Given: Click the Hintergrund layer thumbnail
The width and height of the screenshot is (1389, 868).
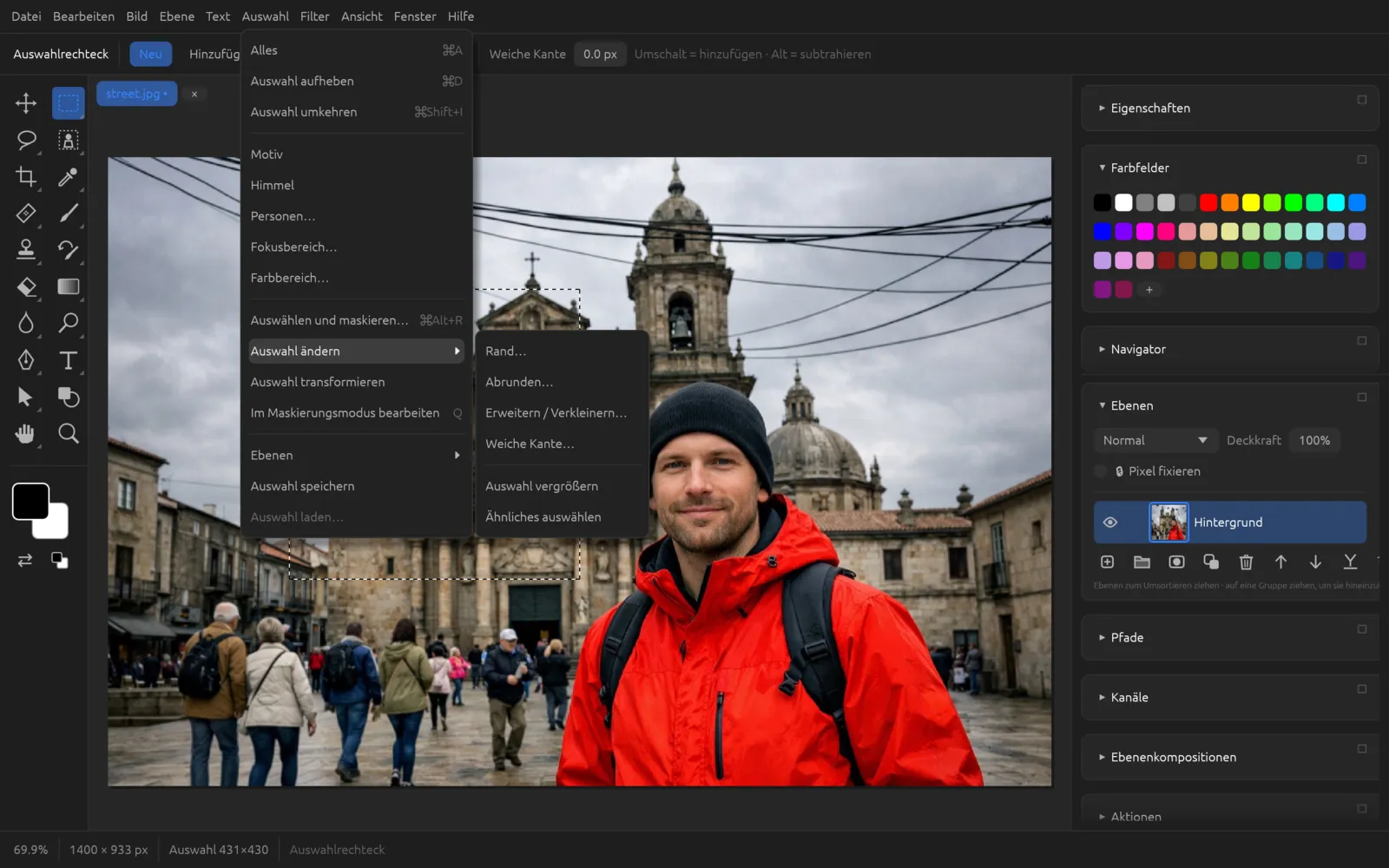Looking at the screenshot, I should 1168,523.
